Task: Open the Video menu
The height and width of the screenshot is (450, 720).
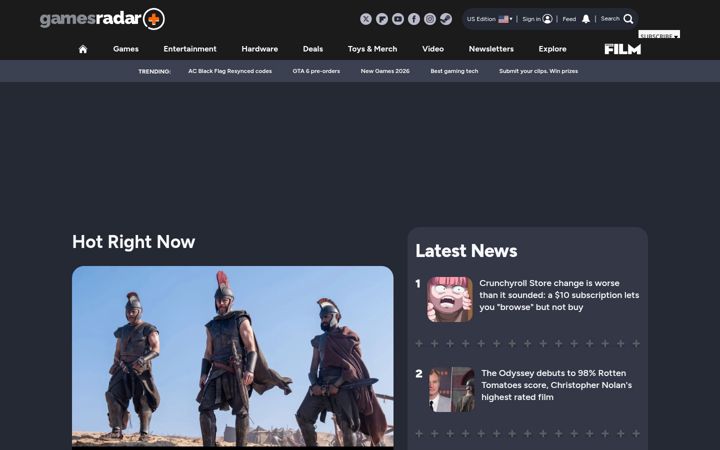Action: [x=433, y=49]
